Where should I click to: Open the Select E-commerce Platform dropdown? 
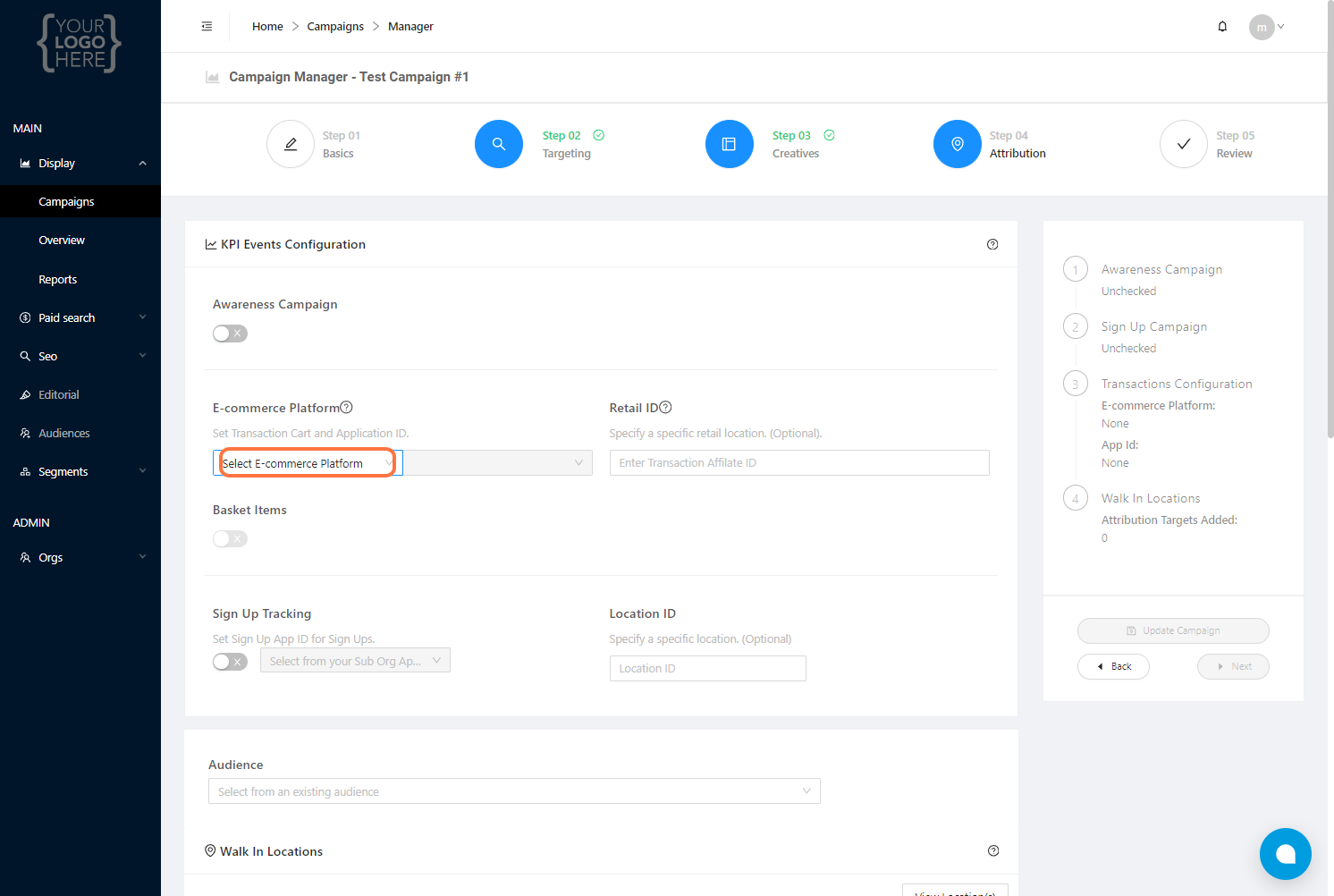pyautogui.click(x=308, y=463)
